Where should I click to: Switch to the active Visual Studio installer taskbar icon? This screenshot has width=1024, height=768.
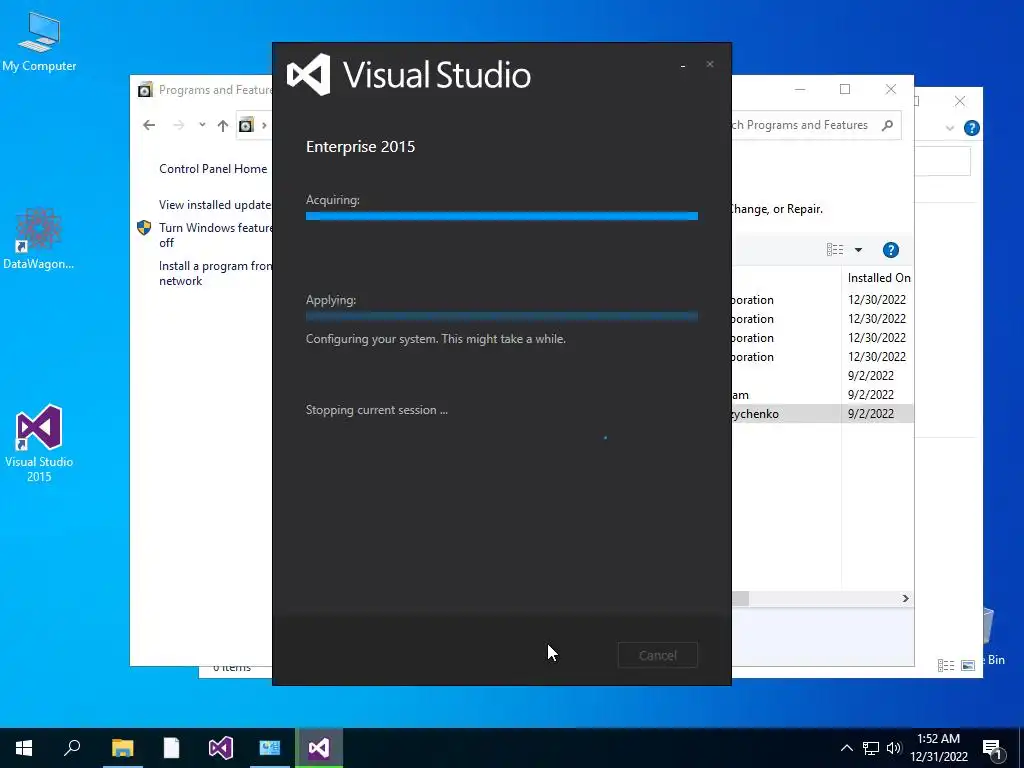coord(319,748)
